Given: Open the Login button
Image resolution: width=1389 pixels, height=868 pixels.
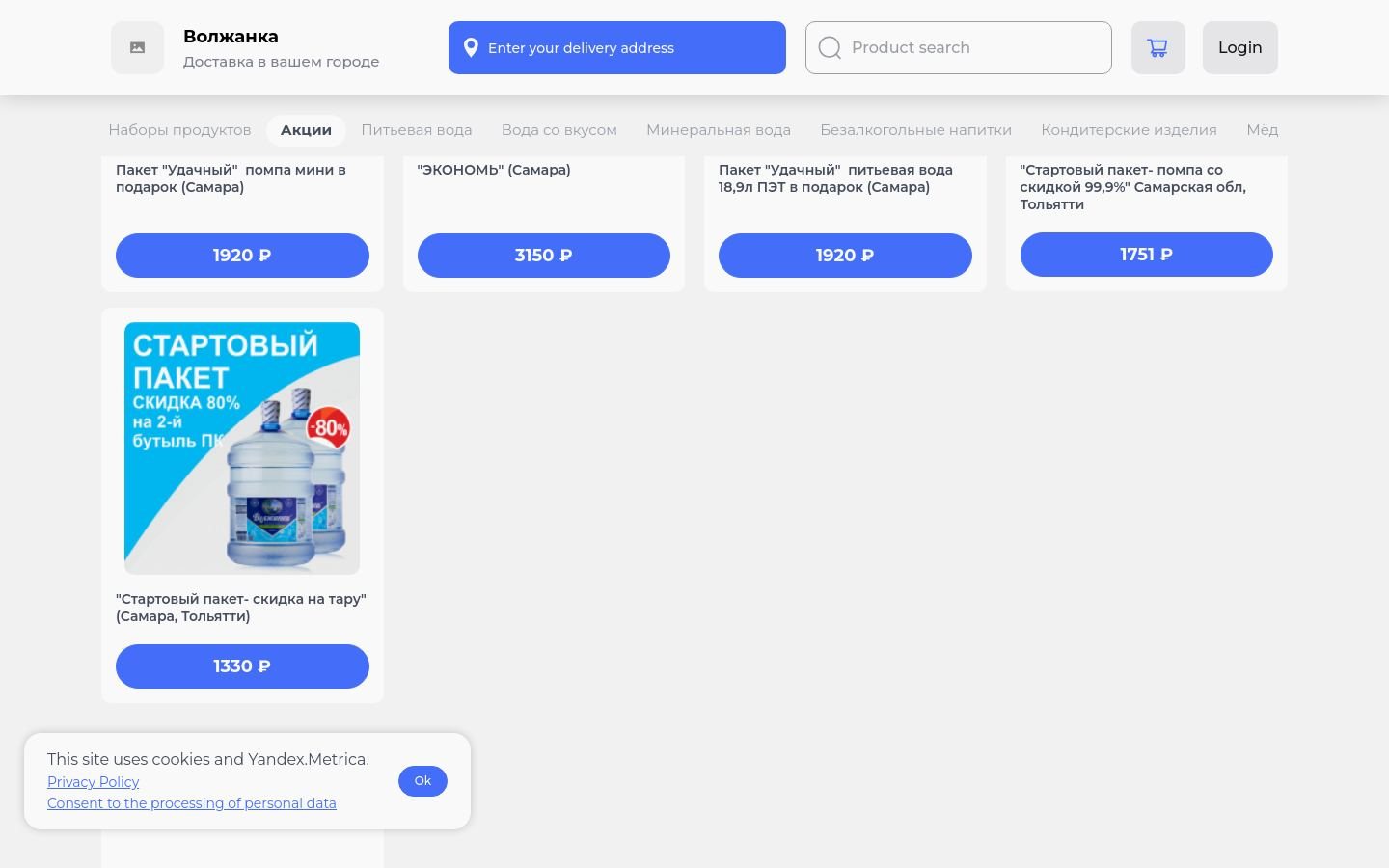Looking at the screenshot, I should coord(1239,48).
